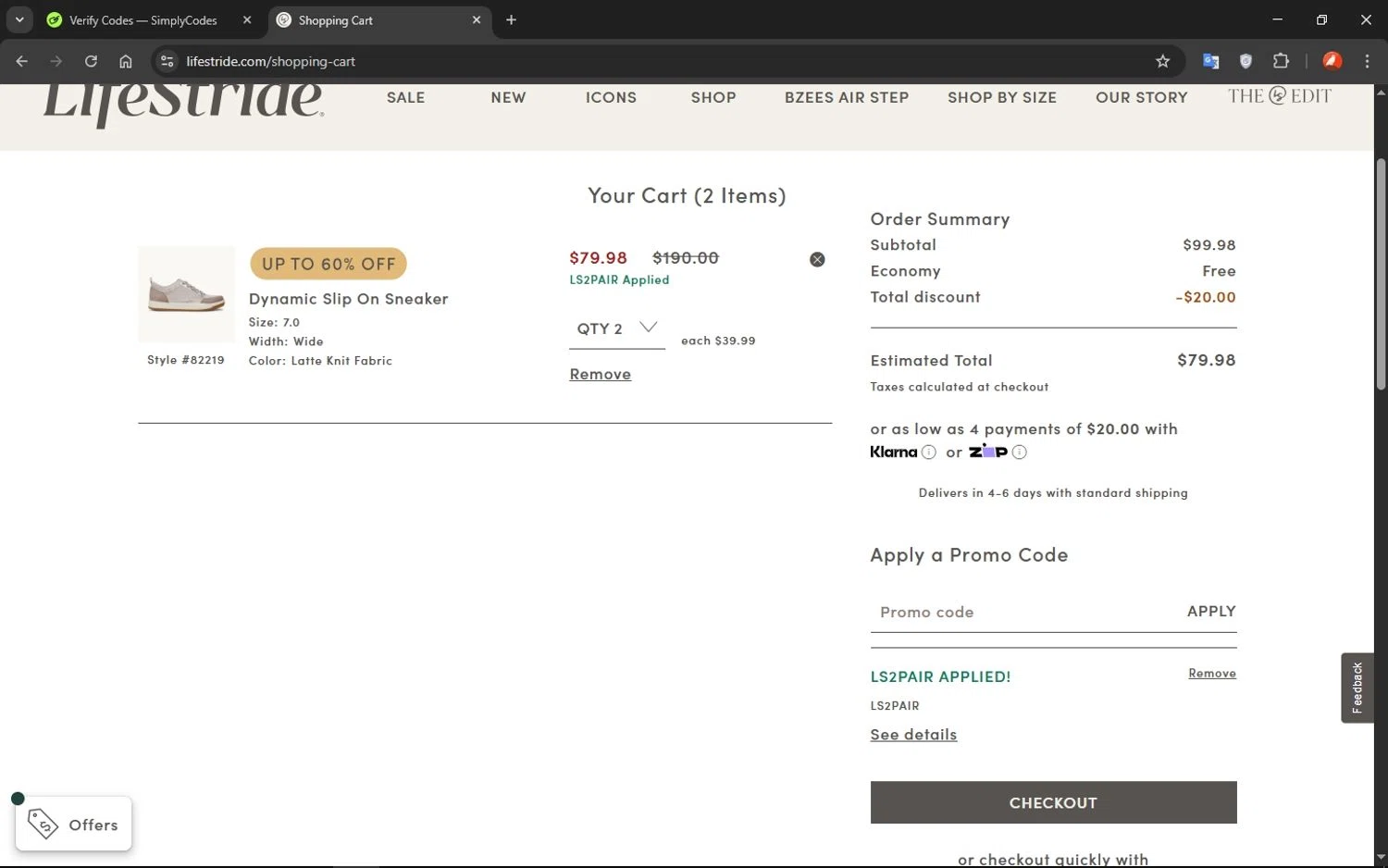Open the SALE menu

(405, 97)
